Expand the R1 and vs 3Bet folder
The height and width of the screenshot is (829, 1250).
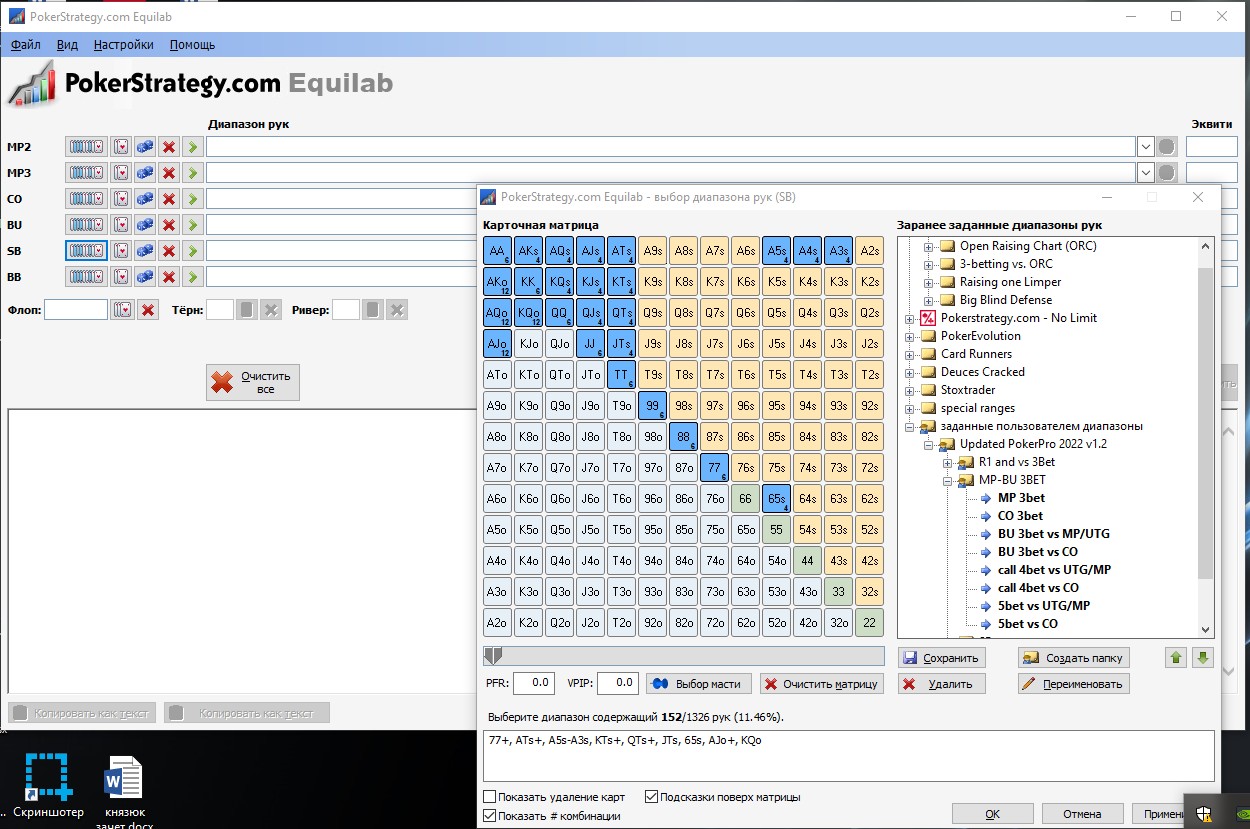[947, 462]
